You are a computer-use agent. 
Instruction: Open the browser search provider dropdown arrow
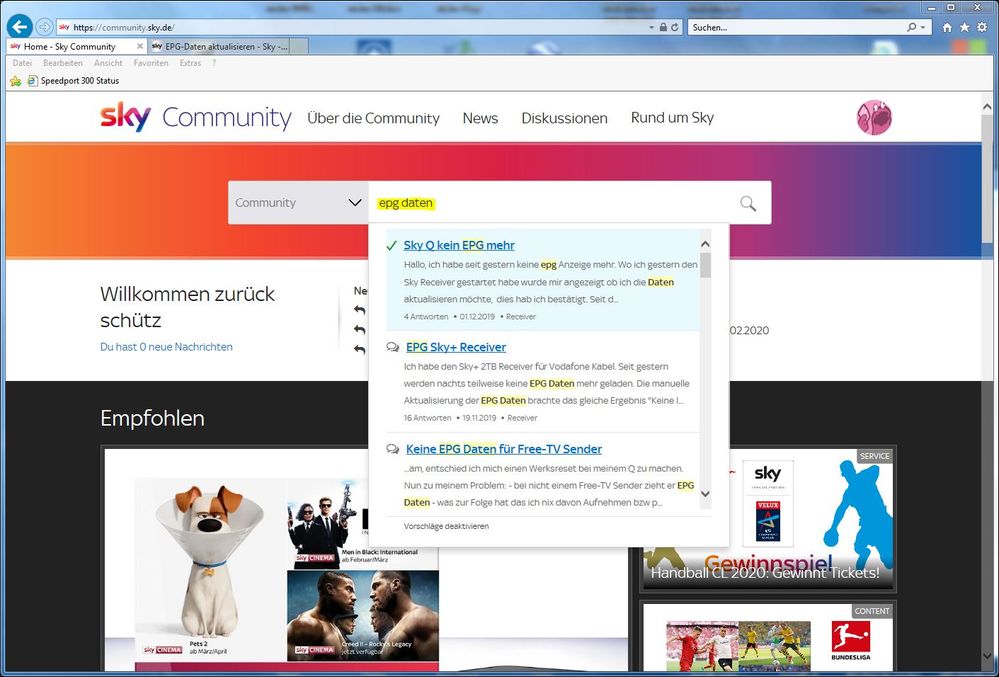[x=923, y=27]
